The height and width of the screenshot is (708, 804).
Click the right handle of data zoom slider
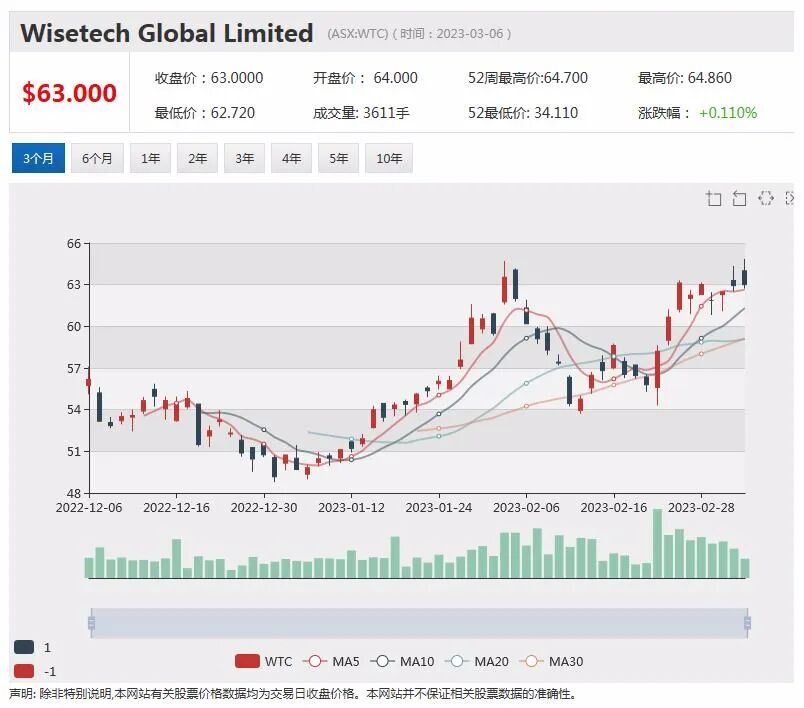click(748, 623)
